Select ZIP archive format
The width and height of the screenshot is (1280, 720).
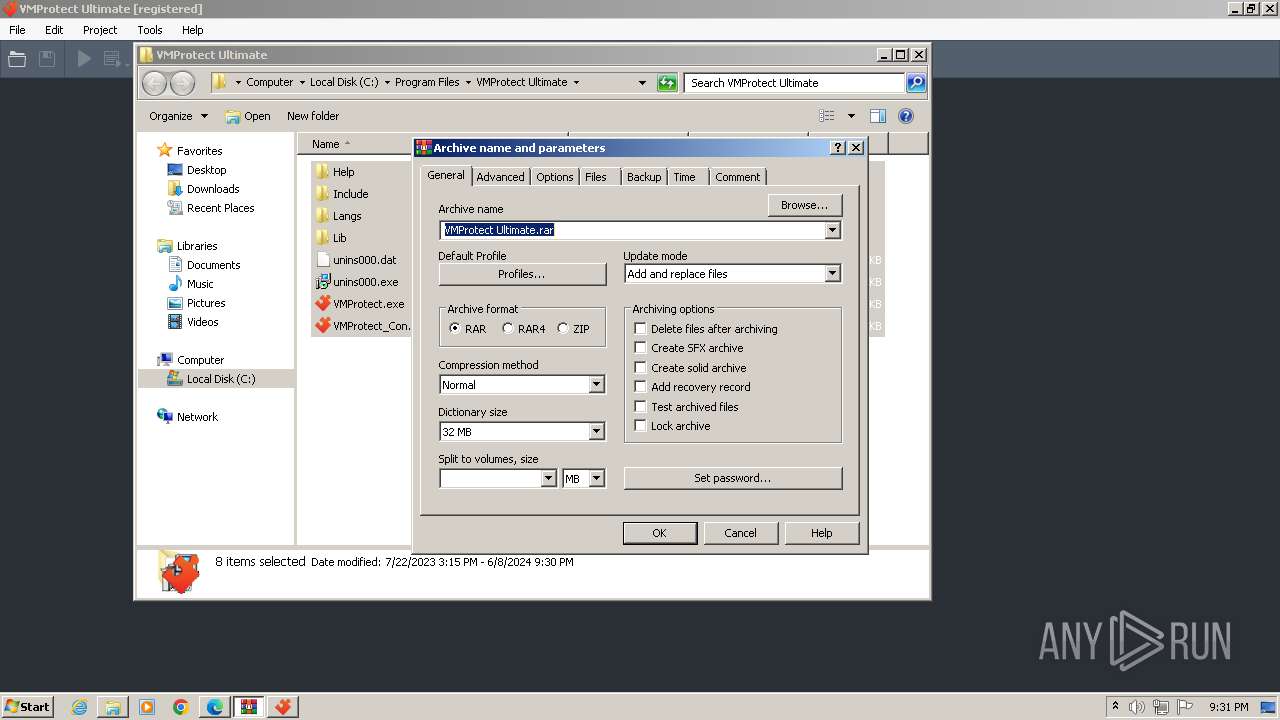(x=563, y=329)
